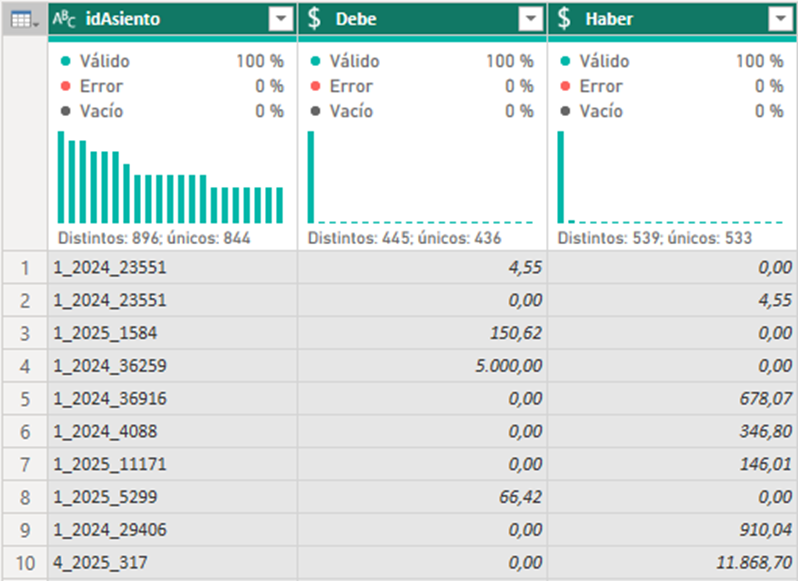
Task: Select row number 4
Action: pos(25,366)
